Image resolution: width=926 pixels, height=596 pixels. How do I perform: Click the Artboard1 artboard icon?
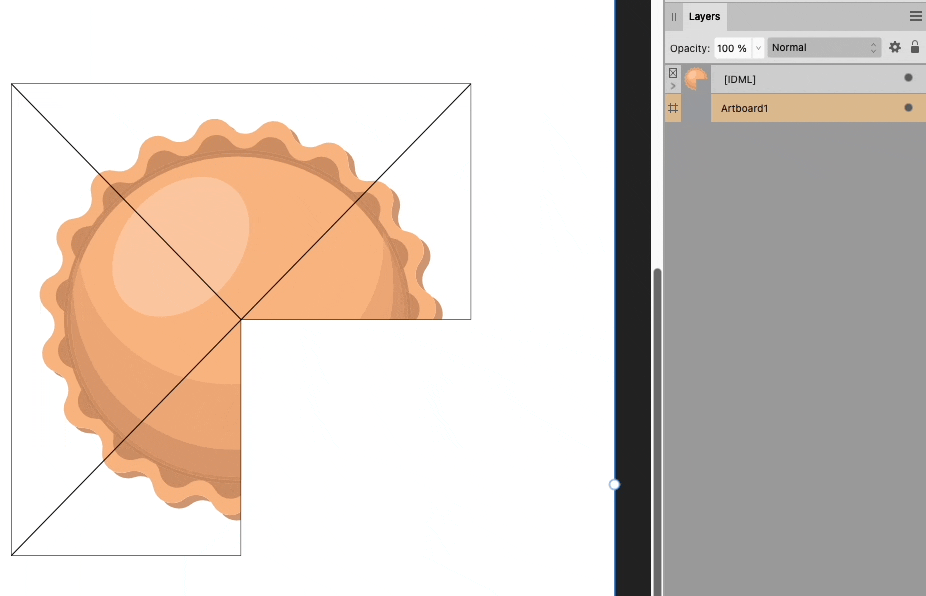[x=673, y=108]
